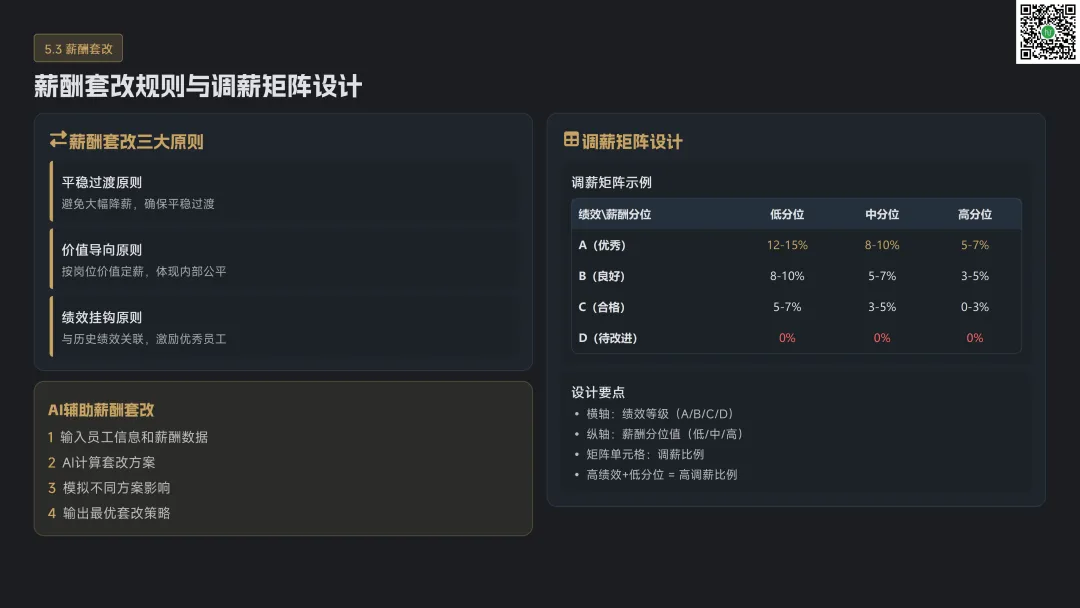Select step 1 输入员工信息和薪酬数据
This screenshot has height=608, width=1080.
tap(128, 437)
